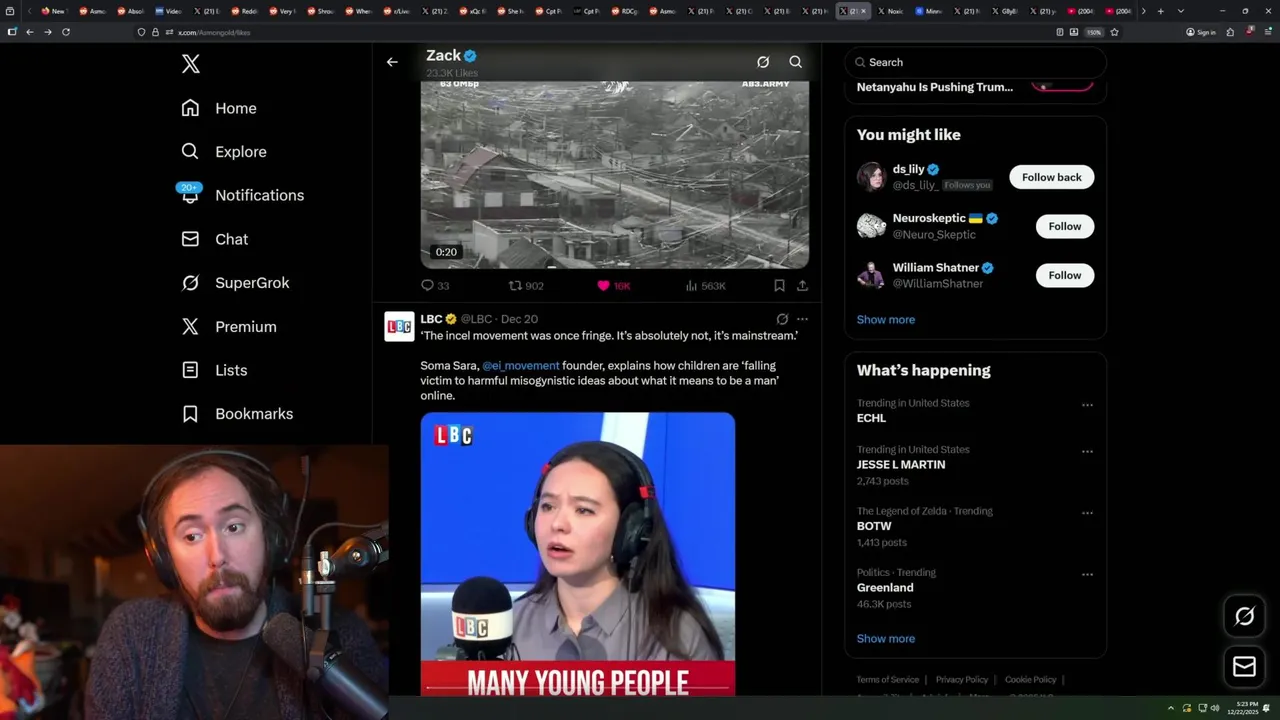
Task: Open the Privacy Policy link
Action: tap(962, 680)
